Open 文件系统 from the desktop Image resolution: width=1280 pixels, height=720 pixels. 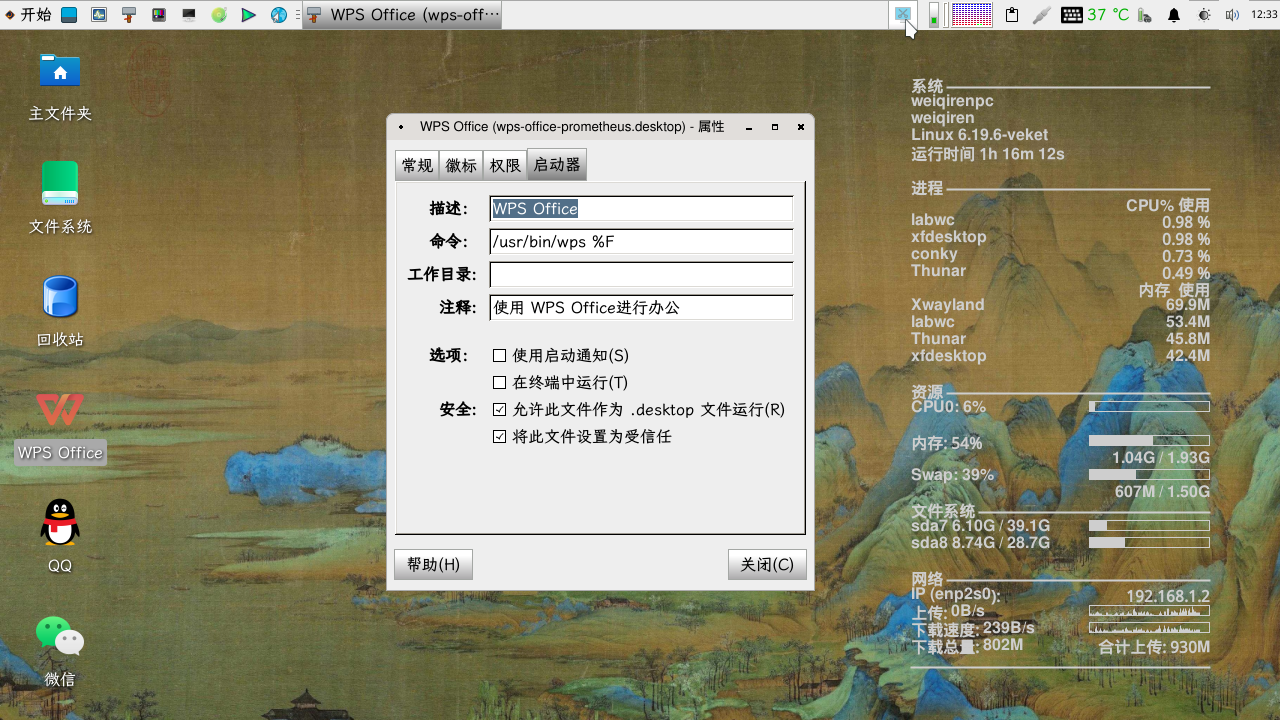tap(59, 182)
